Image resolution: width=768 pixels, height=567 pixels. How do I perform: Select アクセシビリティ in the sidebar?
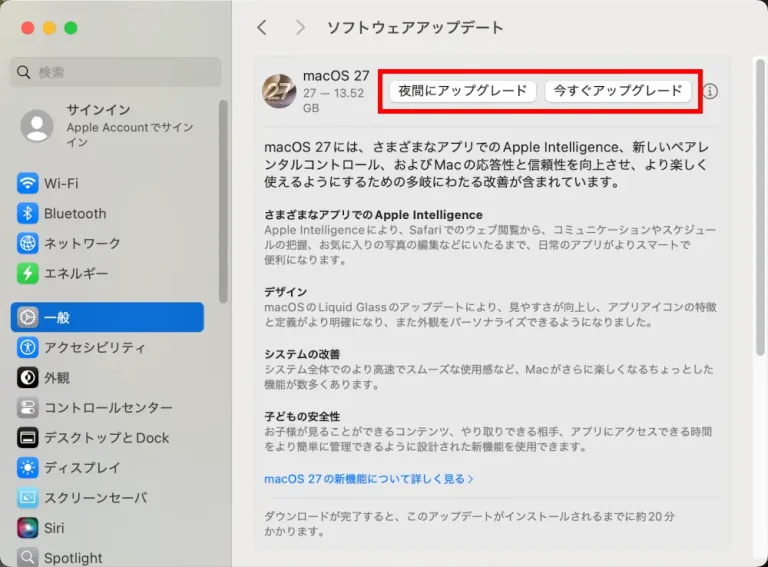[x=107, y=348]
